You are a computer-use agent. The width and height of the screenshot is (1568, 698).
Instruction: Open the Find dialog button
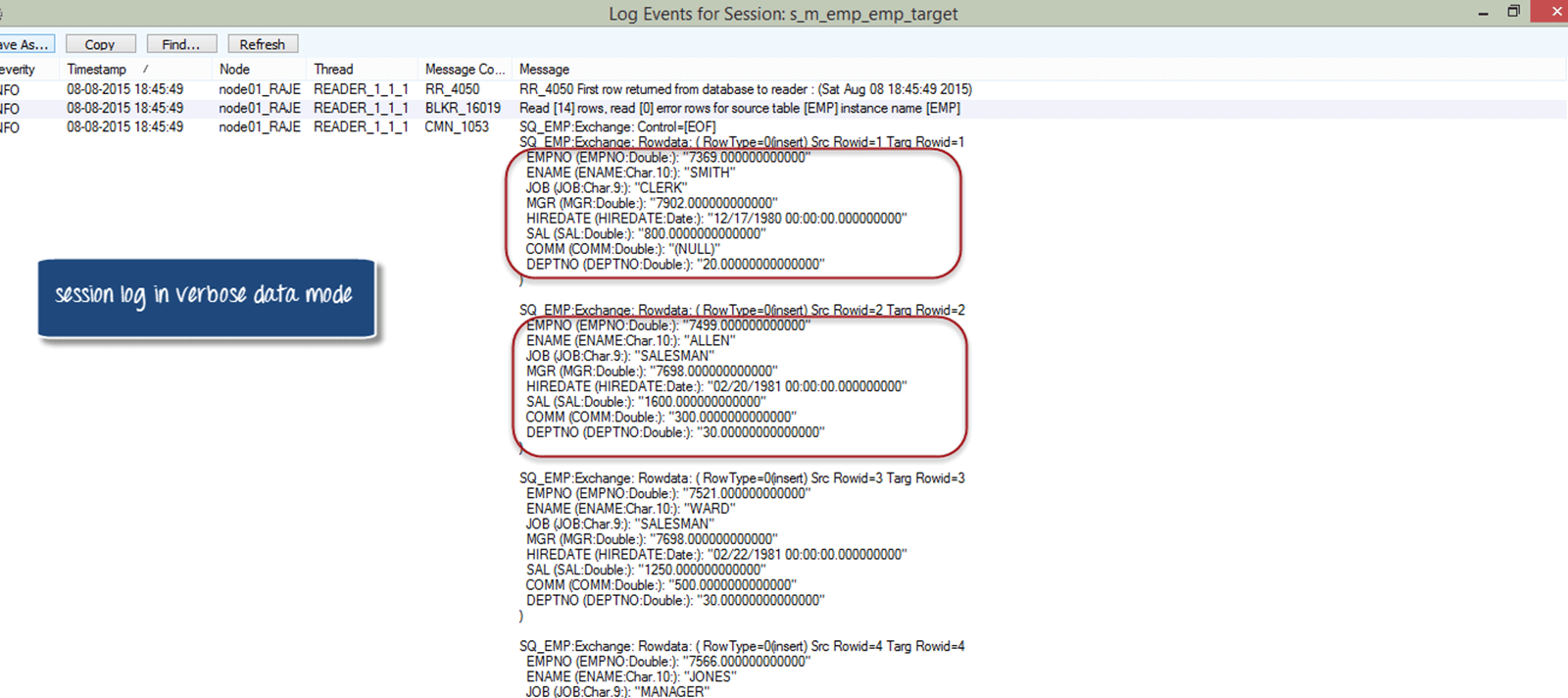(181, 44)
